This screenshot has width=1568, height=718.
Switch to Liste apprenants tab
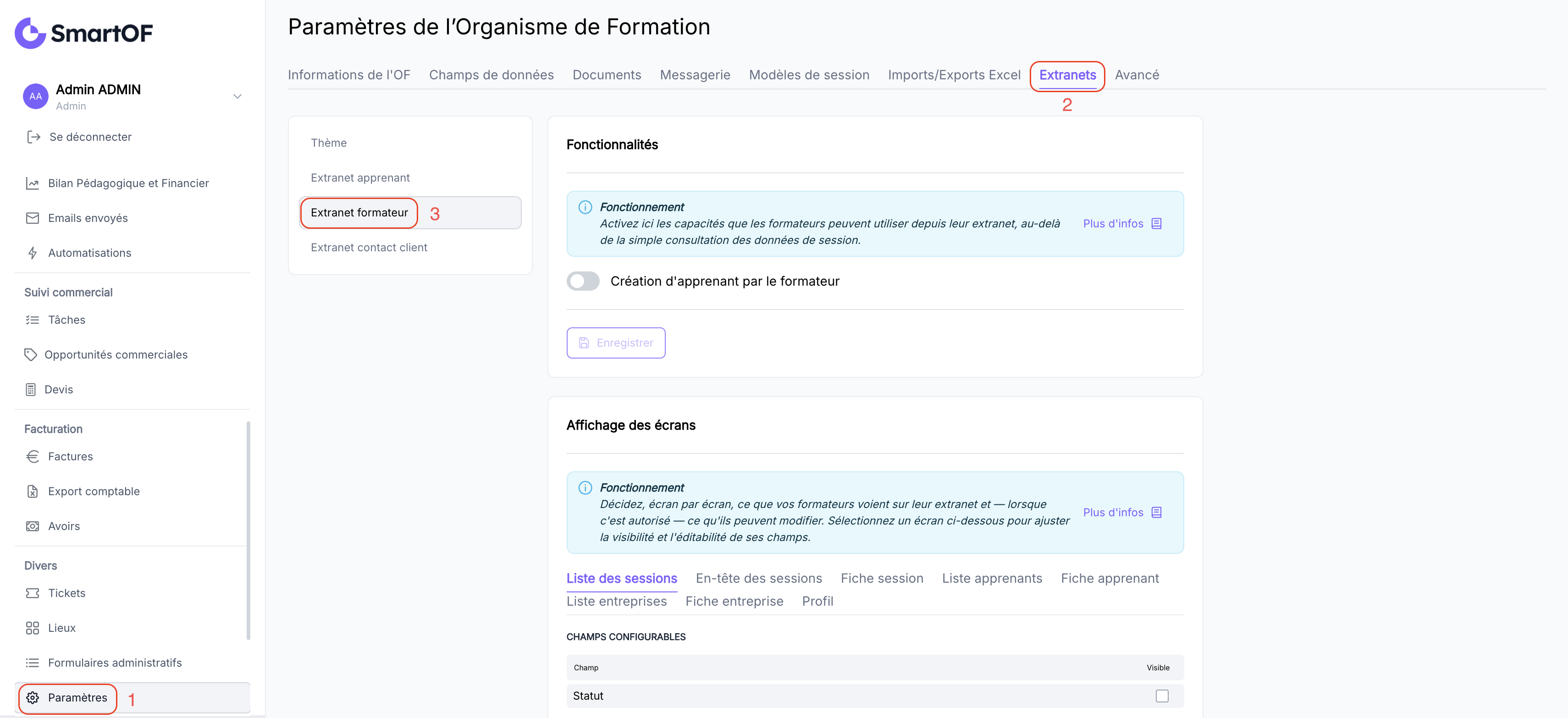pos(992,579)
